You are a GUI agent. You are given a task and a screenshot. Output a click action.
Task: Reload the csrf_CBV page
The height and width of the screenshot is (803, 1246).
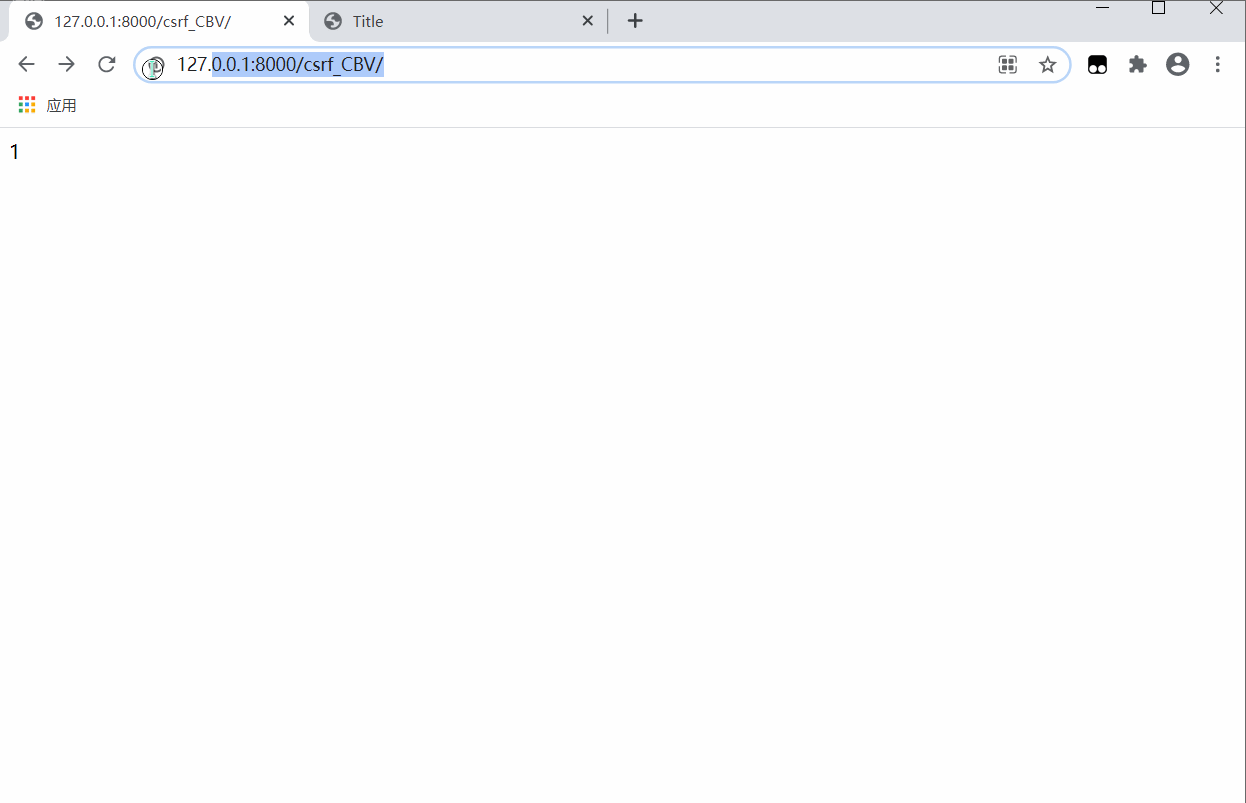[106, 65]
